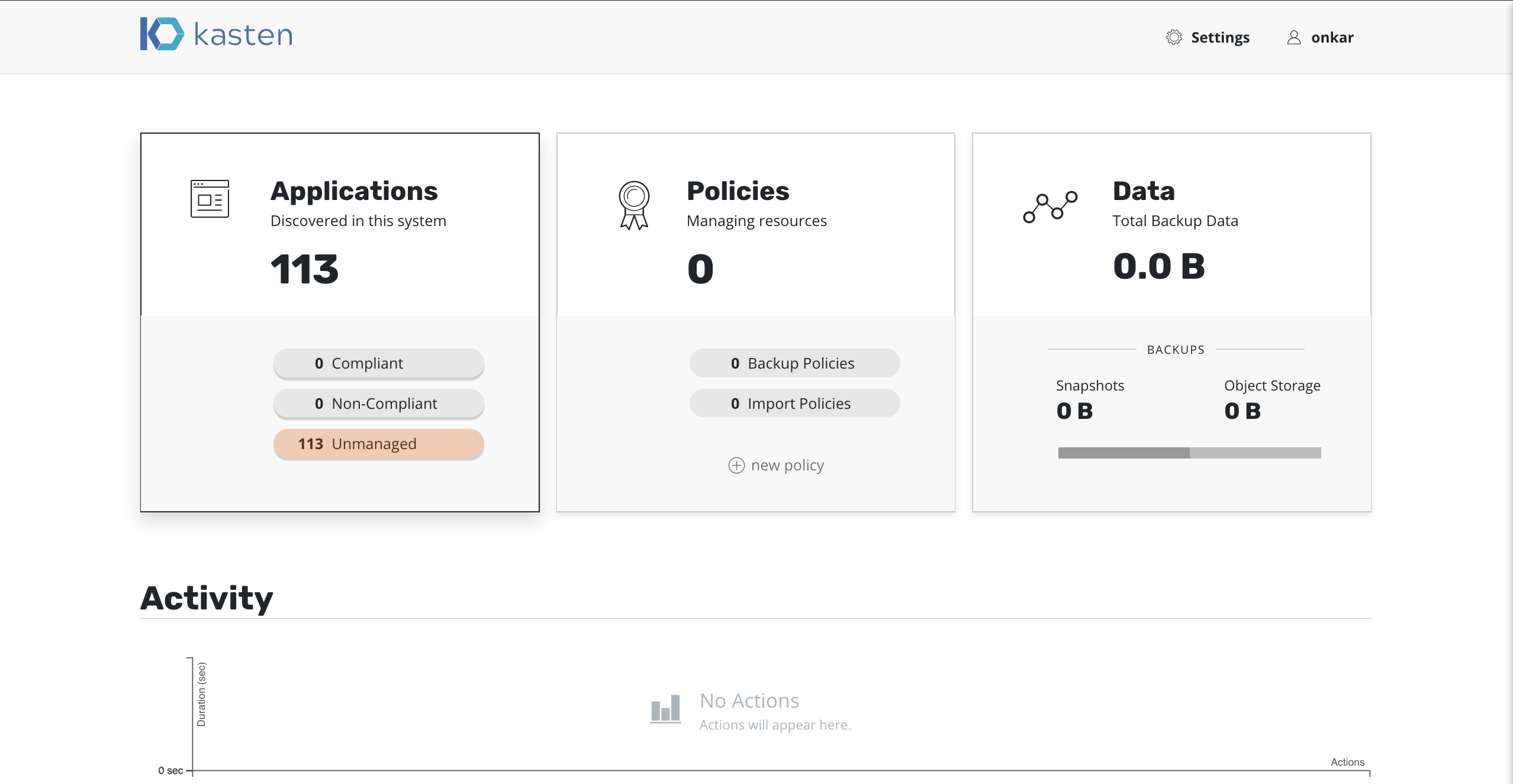The image size is (1513, 784).
Task: Click the user profile icon
Action: pos(1294,37)
